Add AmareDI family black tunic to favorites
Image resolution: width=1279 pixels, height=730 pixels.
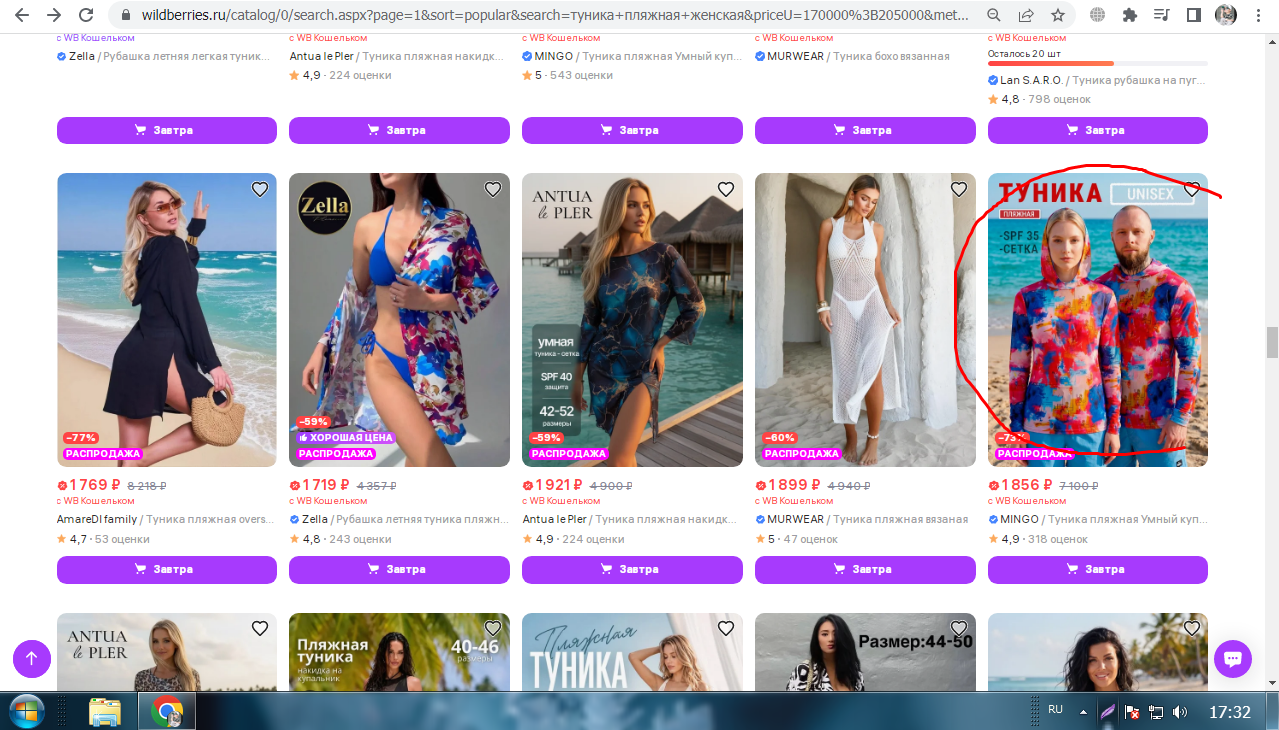tap(260, 189)
